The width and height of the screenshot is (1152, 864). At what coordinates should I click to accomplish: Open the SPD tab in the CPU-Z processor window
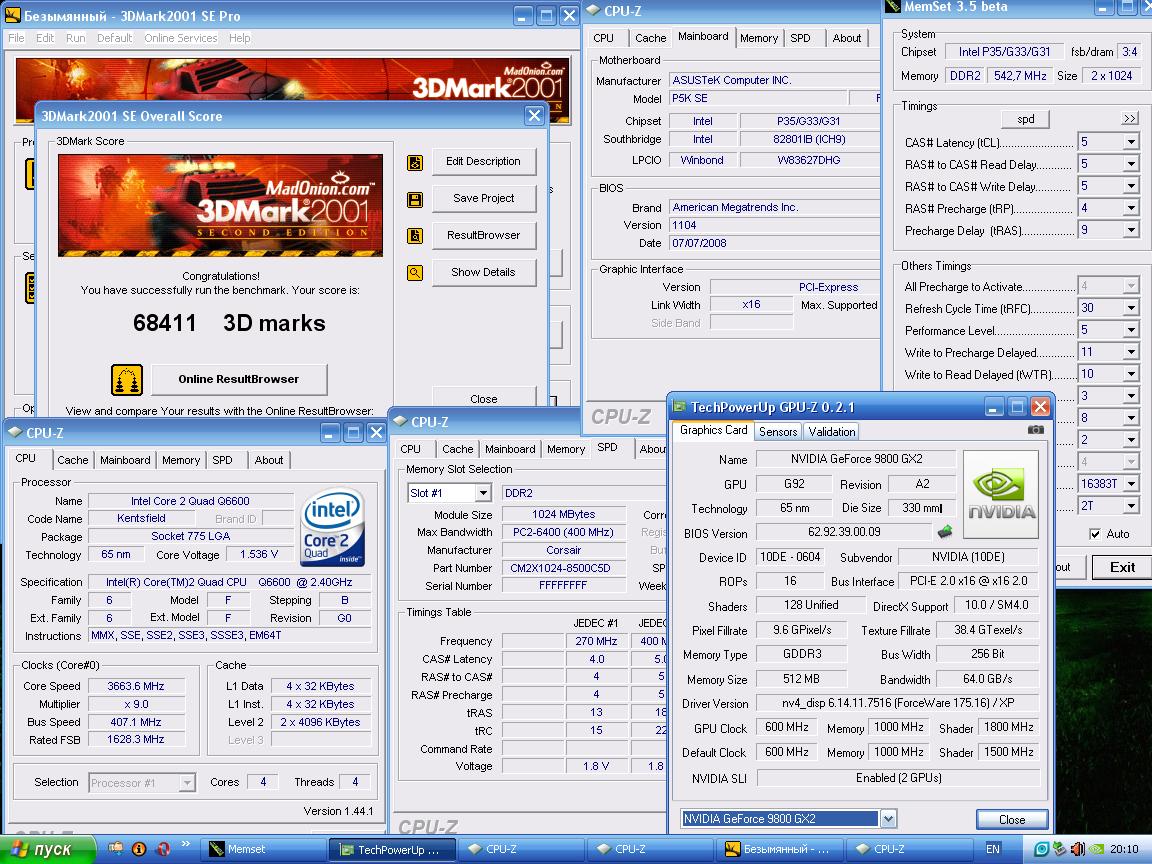pos(223,460)
